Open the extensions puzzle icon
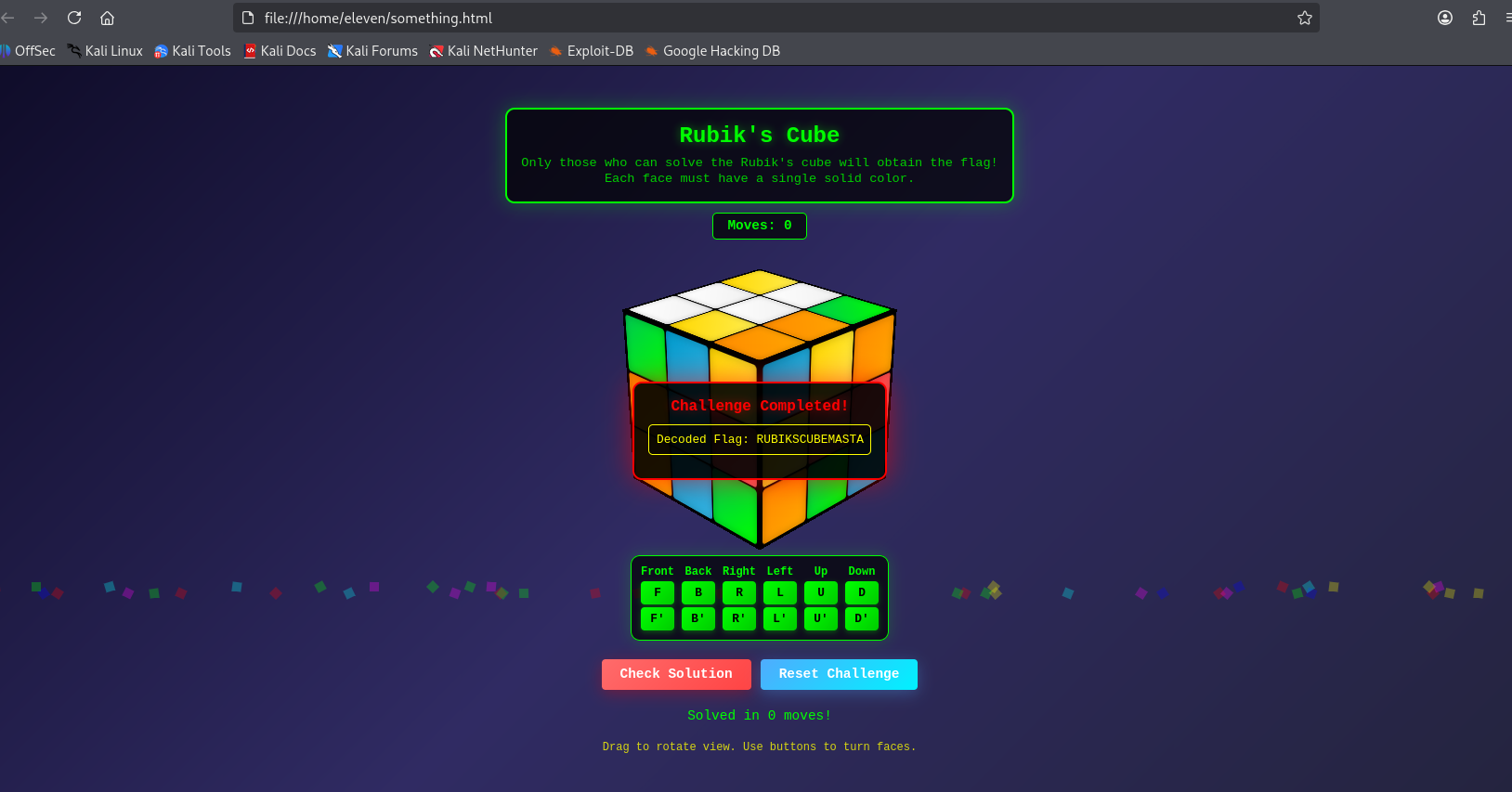This screenshot has width=1512, height=792. 1479,18
